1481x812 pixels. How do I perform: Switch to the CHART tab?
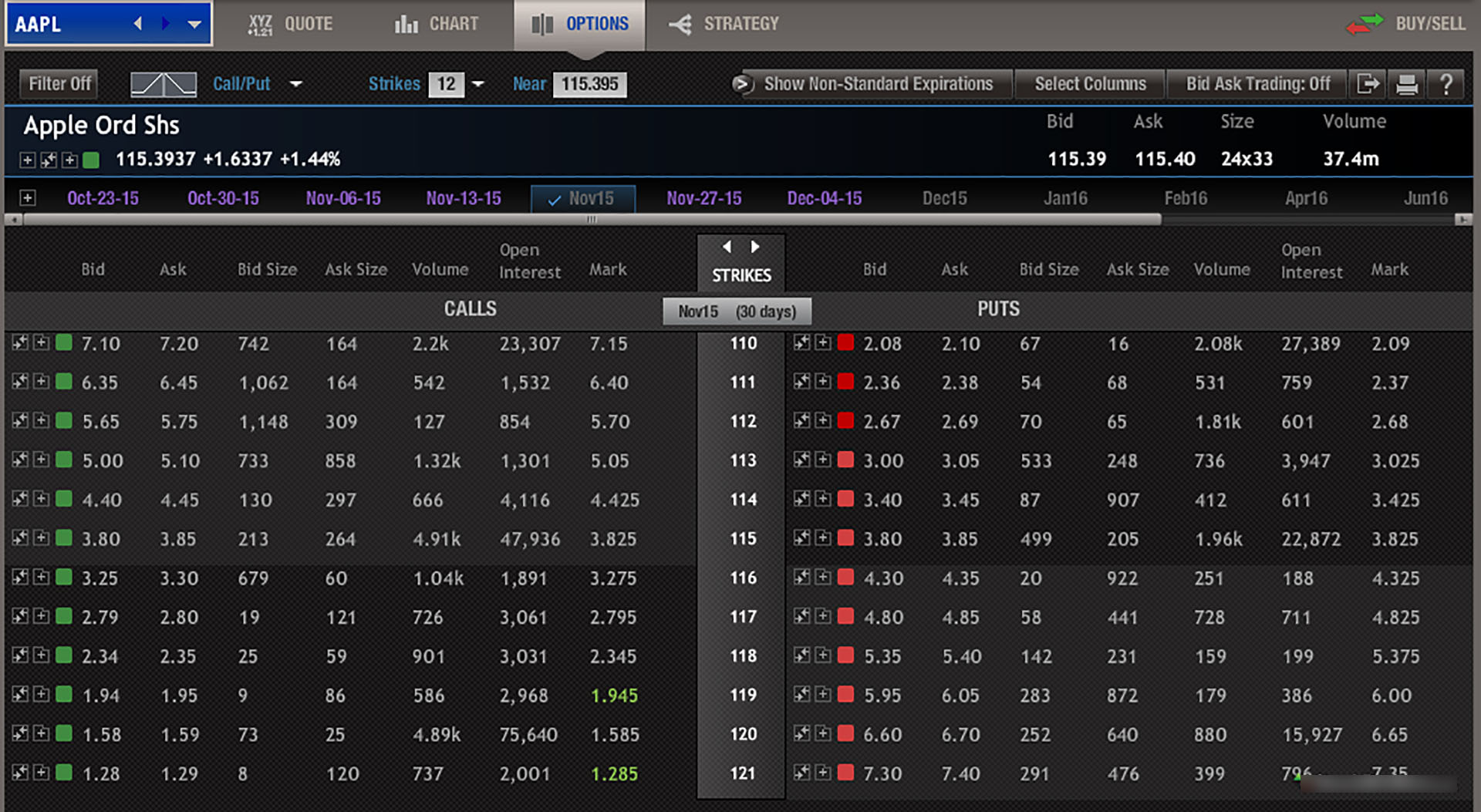[437, 24]
